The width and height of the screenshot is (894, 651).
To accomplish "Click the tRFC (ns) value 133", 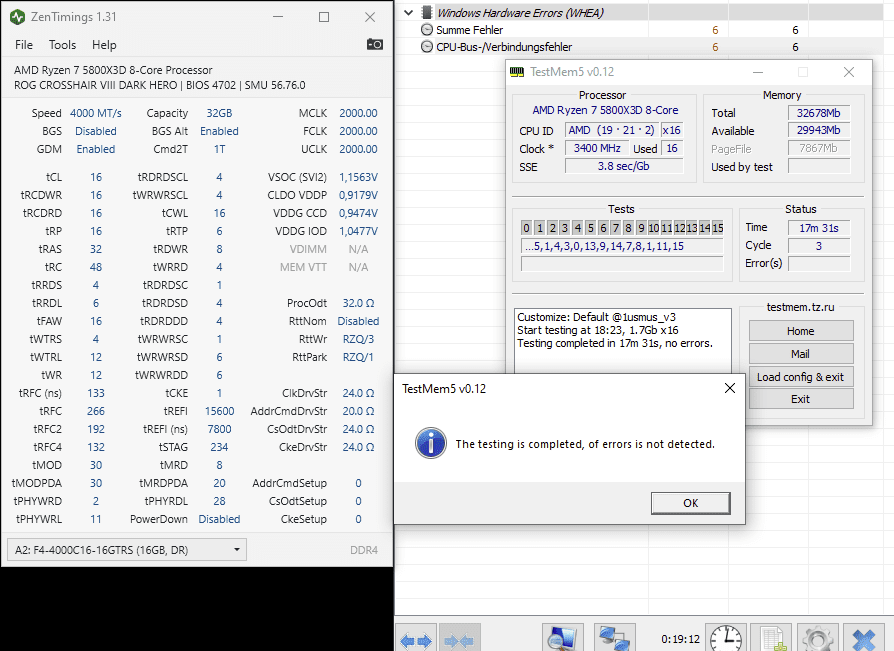I will coord(96,393).
